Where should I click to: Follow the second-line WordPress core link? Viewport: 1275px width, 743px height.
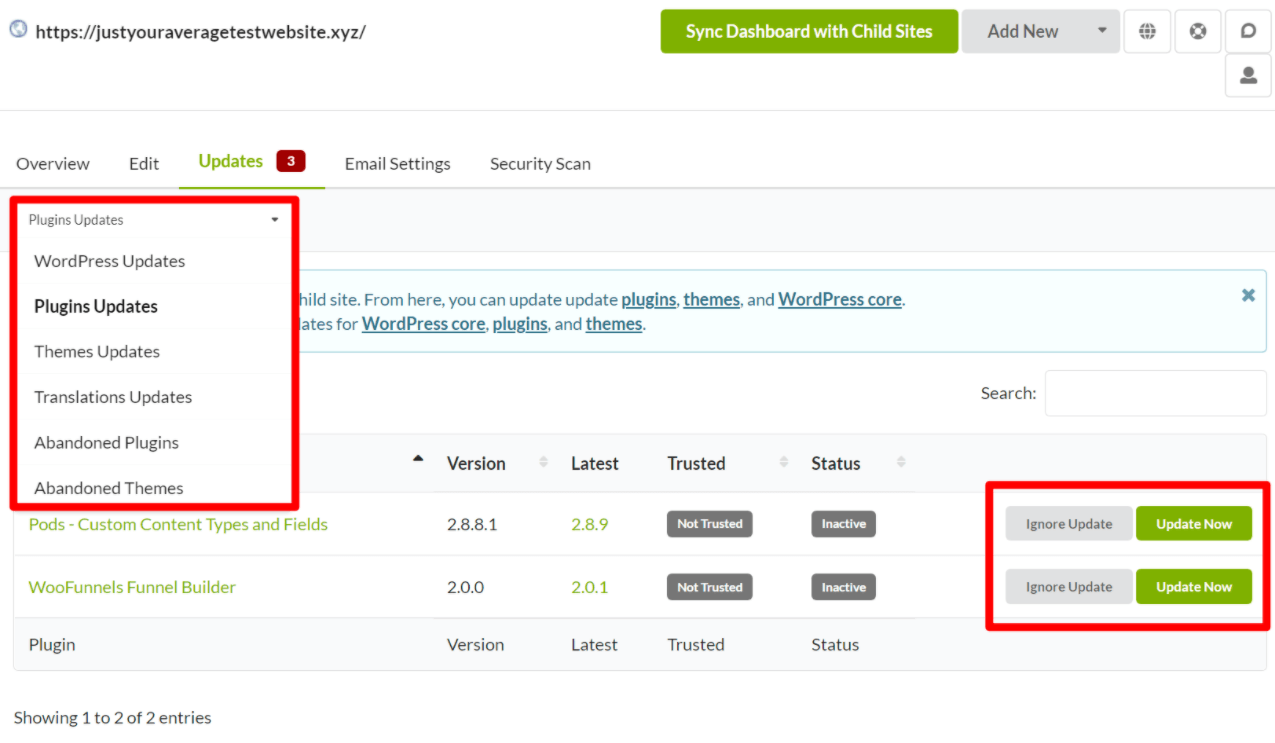[x=424, y=324]
